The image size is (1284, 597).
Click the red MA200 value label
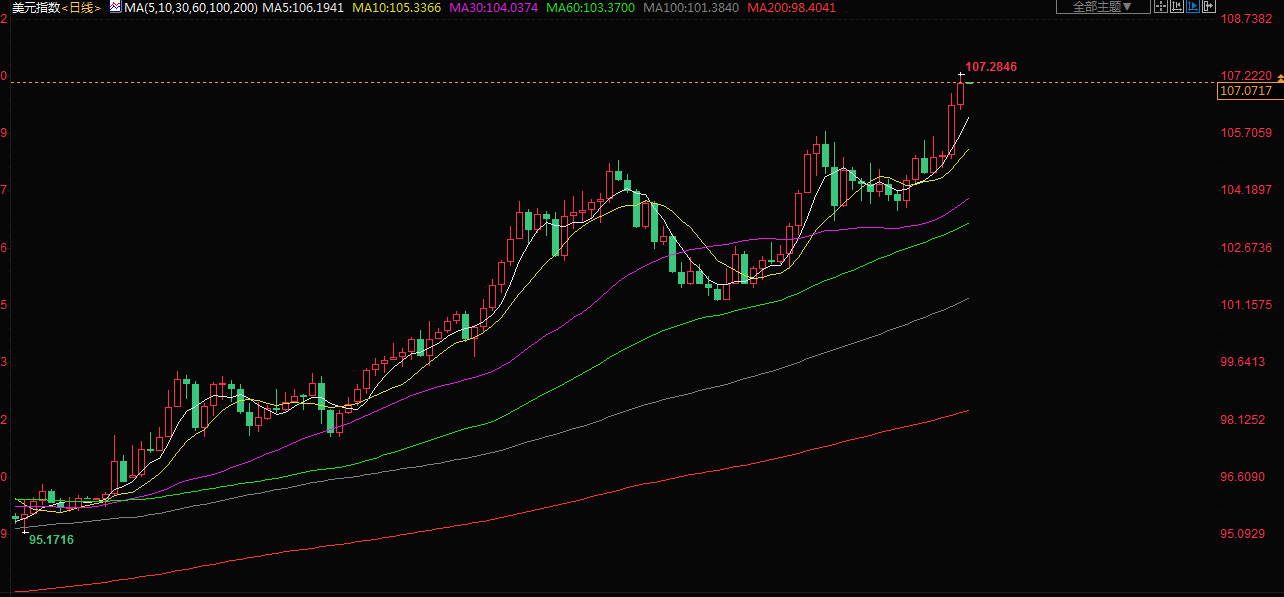pyautogui.click(x=794, y=7)
